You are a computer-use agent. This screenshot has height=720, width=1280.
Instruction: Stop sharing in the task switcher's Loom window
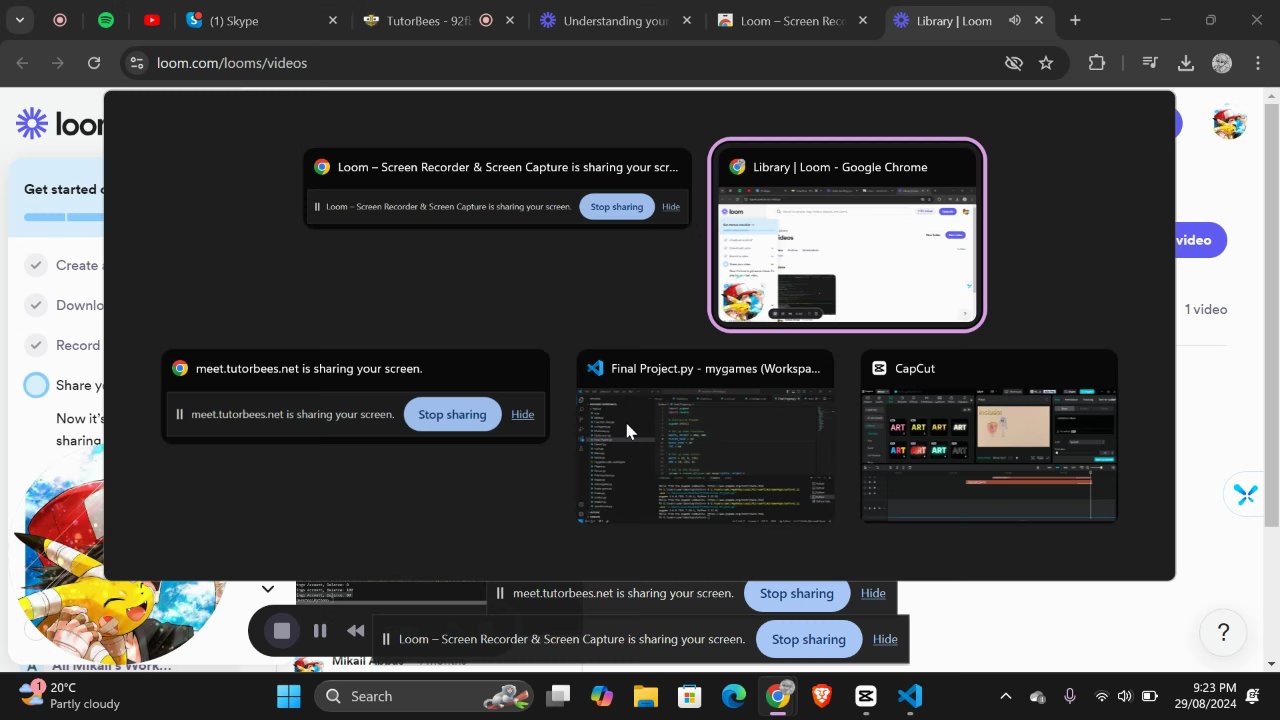click(617, 207)
